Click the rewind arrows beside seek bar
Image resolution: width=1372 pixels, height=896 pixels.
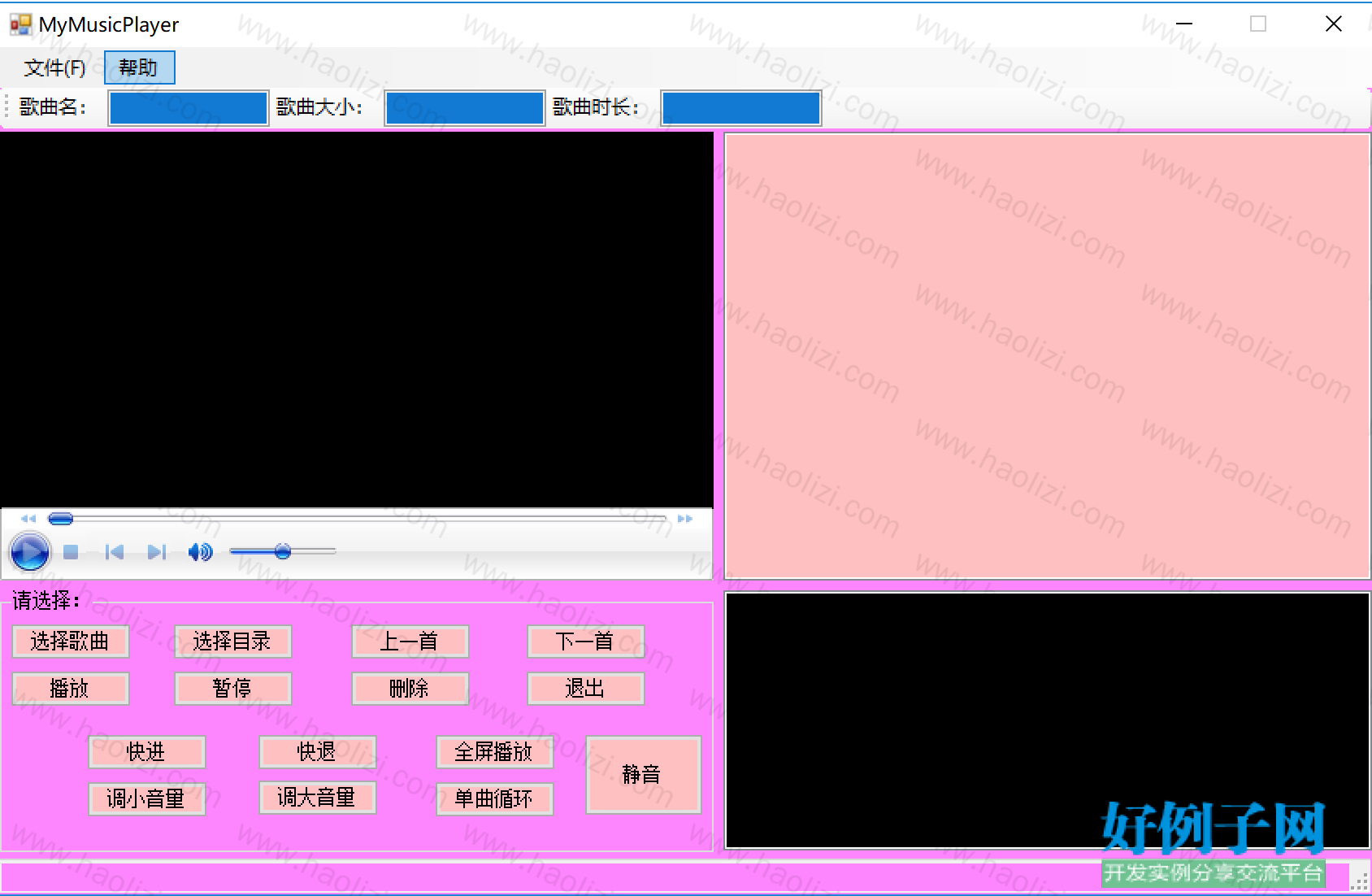coord(28,518)
